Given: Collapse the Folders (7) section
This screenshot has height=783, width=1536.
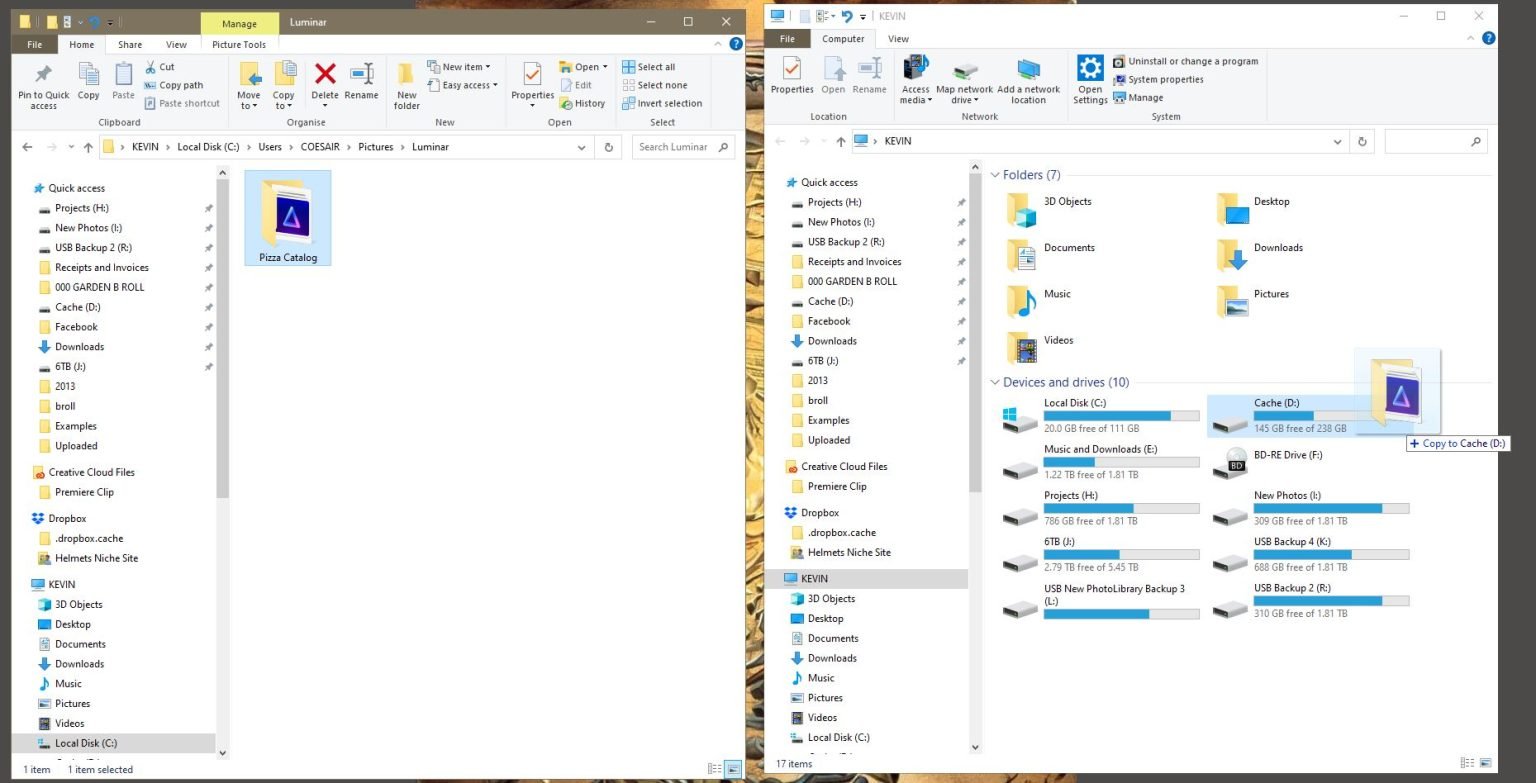Looking at the screenshot, I should [x=995, y=175].
